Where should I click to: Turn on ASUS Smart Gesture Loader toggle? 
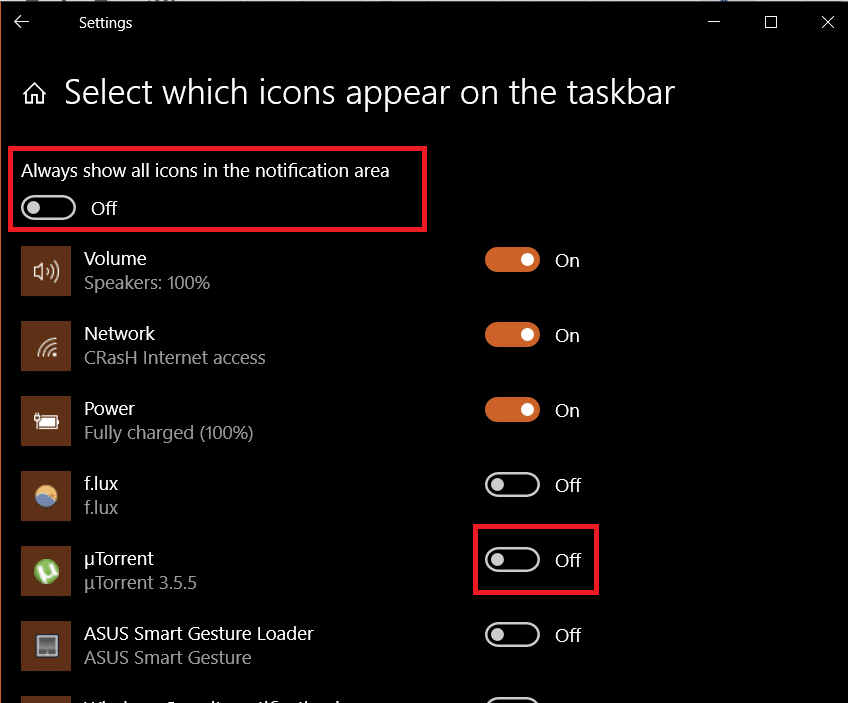[x=512, y=635]
